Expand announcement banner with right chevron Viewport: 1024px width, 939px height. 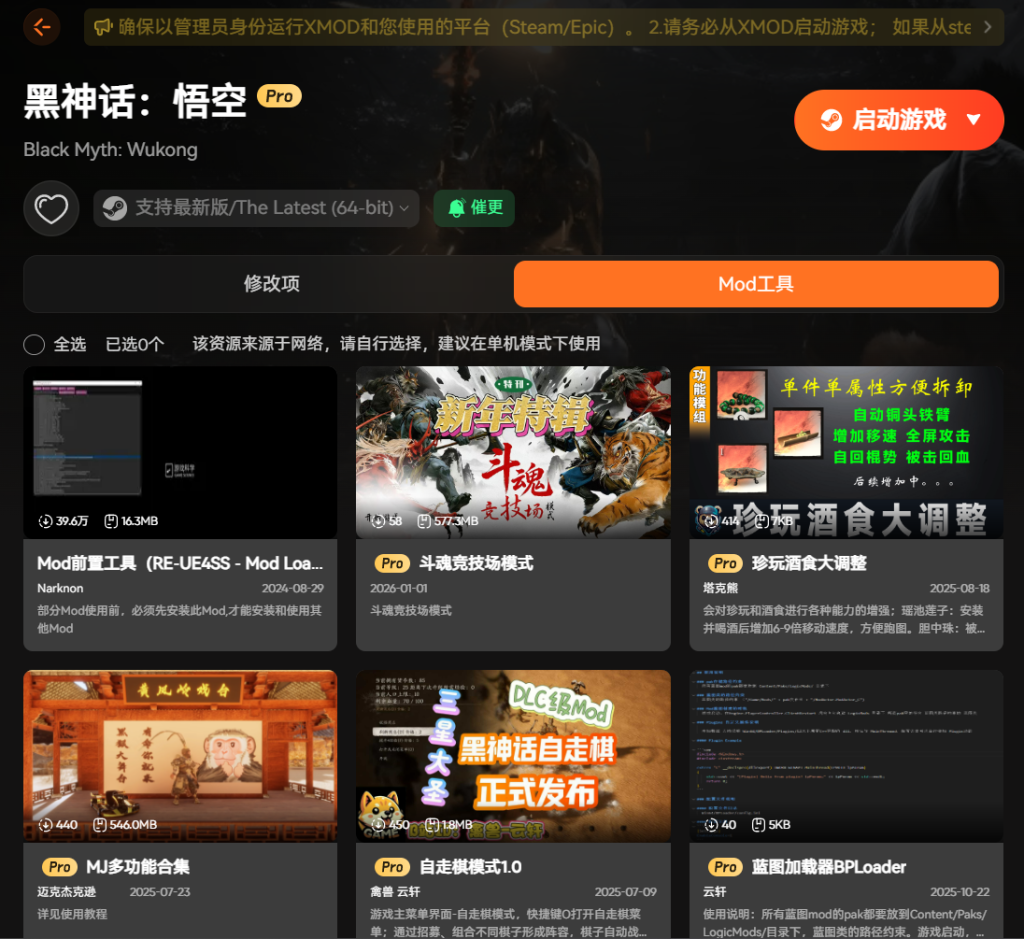point(988,27)
